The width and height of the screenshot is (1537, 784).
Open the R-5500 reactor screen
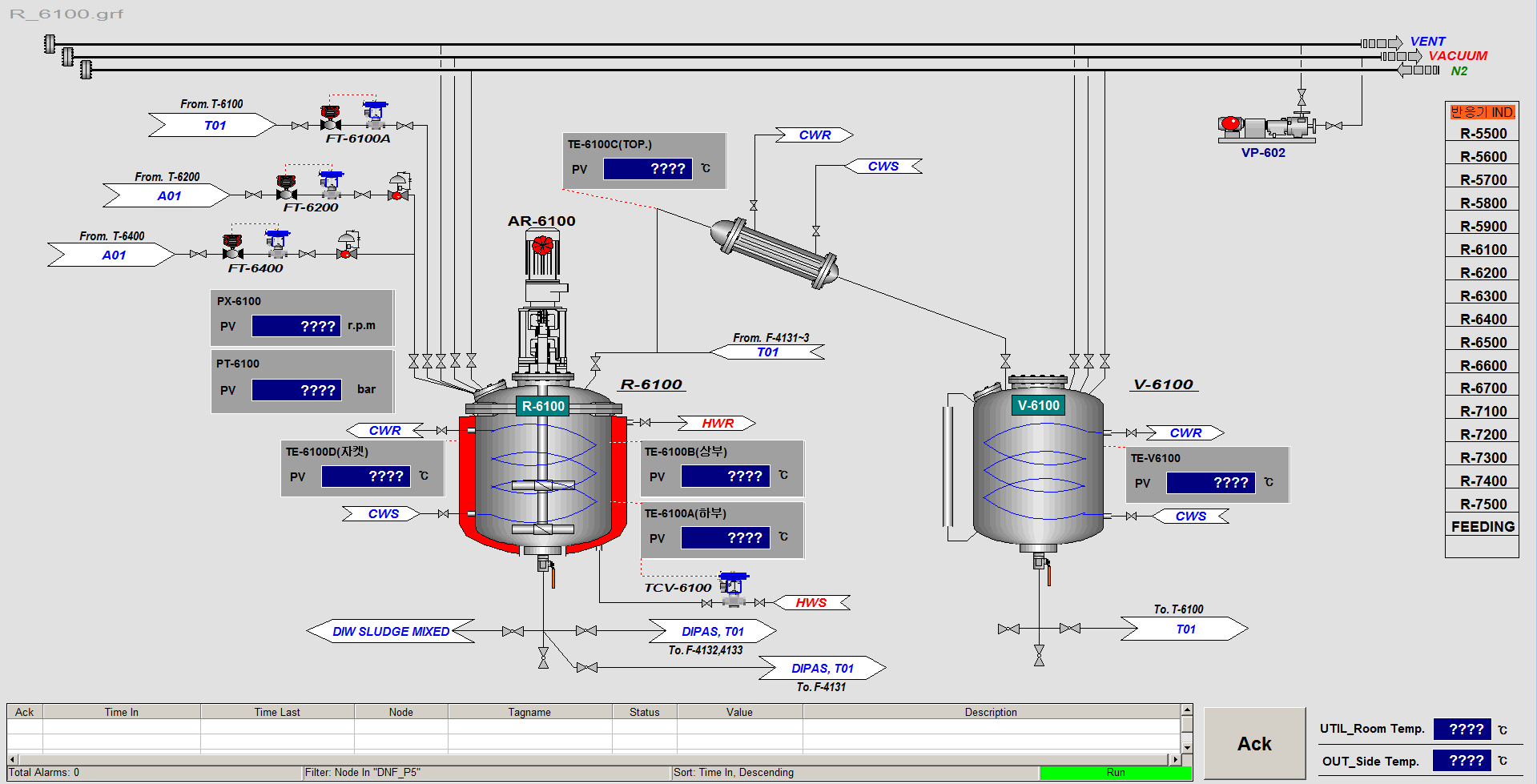pos(1483,134)
